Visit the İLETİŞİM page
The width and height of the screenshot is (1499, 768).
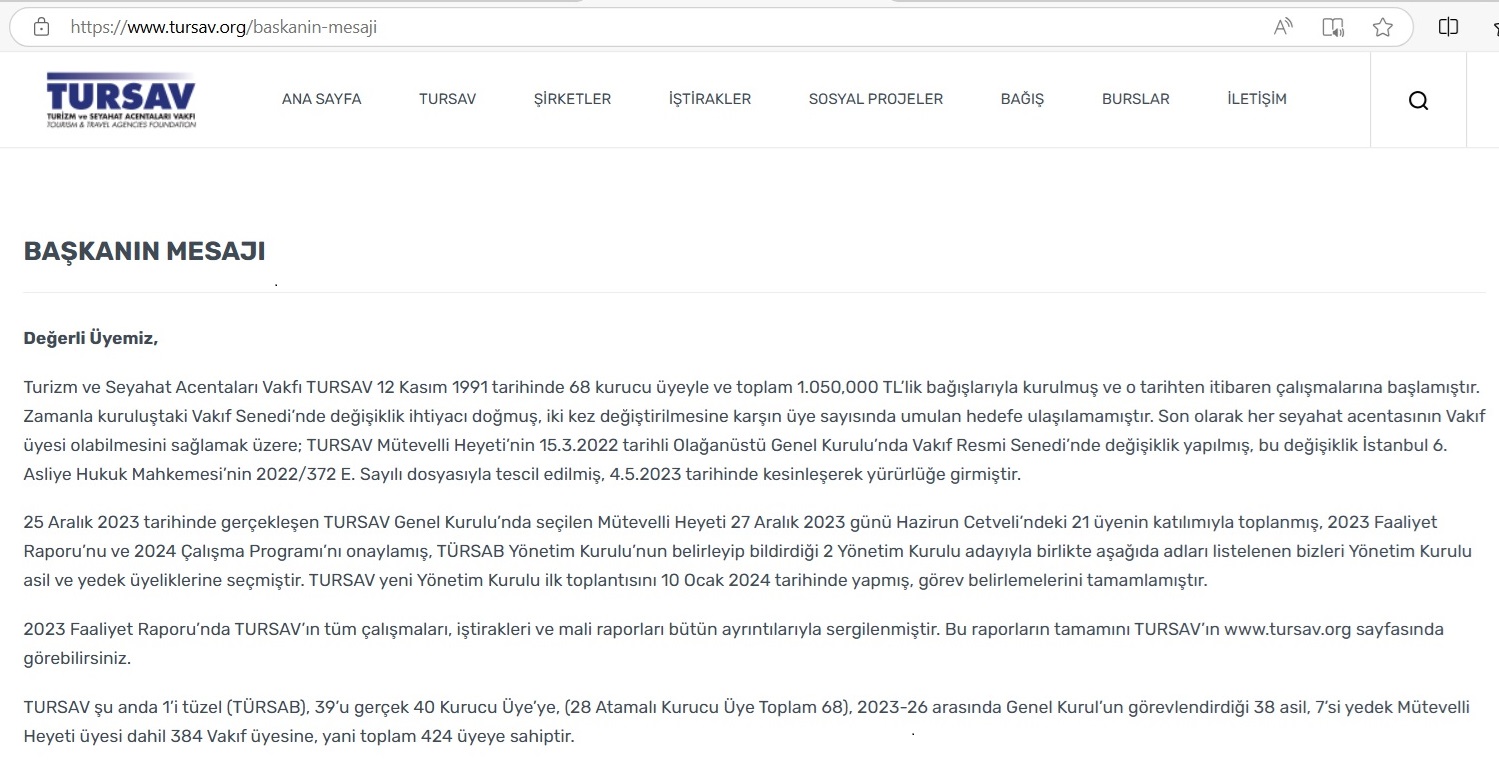click(x=1256, y=99)
